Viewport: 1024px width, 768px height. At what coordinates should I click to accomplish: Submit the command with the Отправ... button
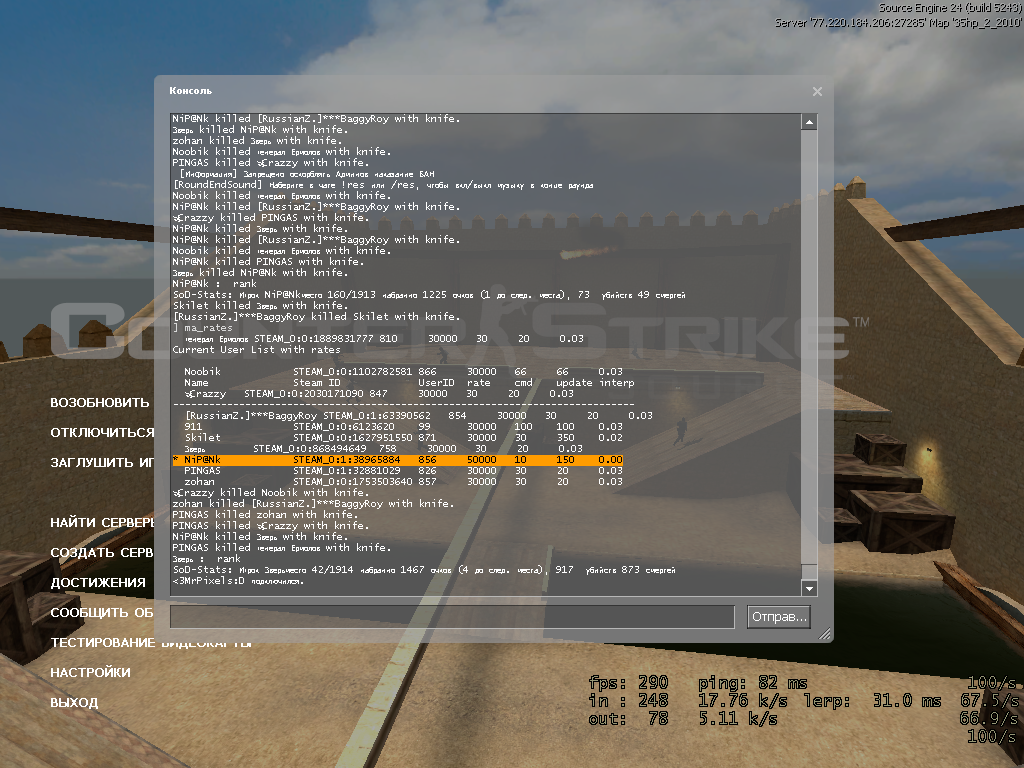coord(778,616)
